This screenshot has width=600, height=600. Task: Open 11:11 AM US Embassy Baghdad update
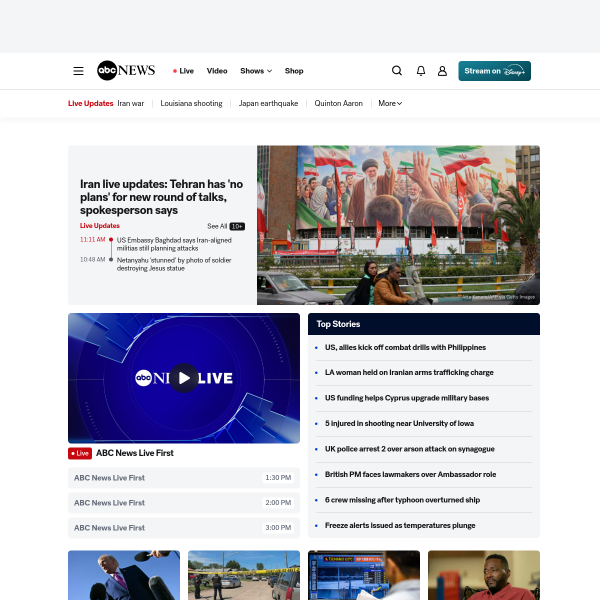coord(174,244)
